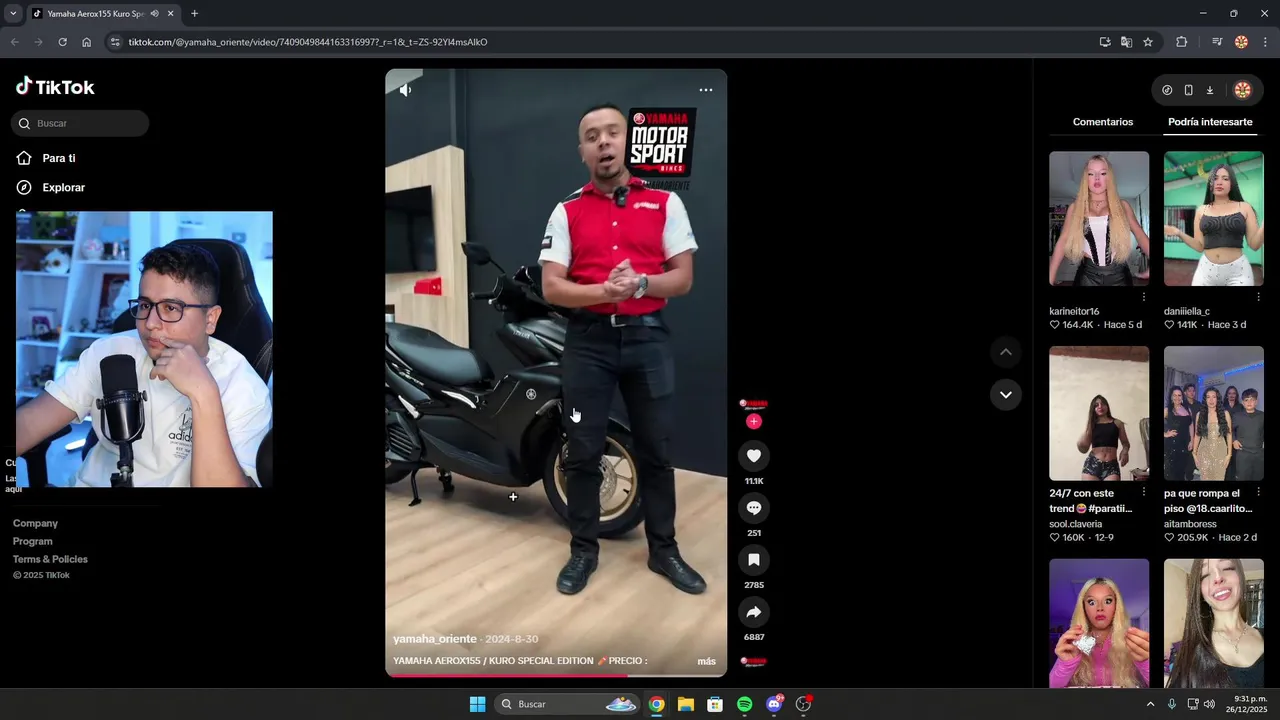Image resolution: width=1280 pixels, height=720 pixels.
Task: Click the translate page icon
Action: pos(1126,42)
